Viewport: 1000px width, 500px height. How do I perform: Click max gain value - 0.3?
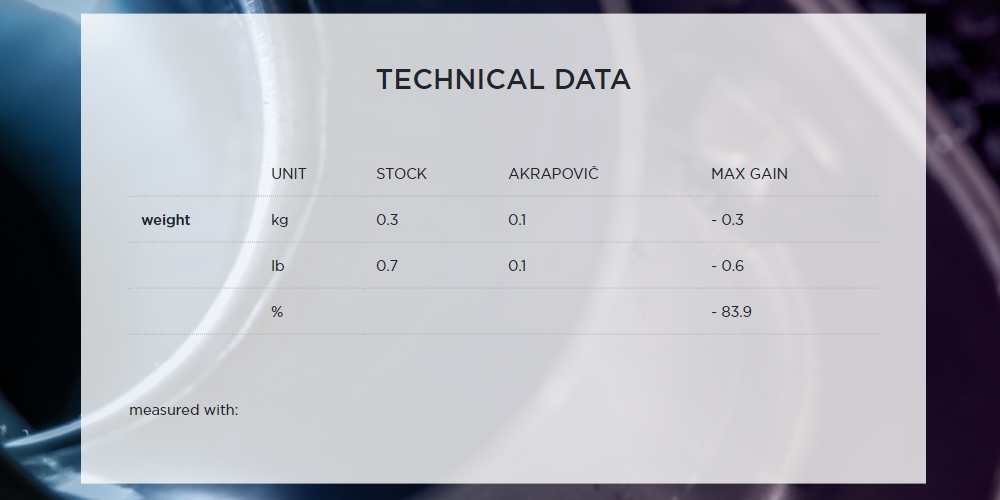[728, 220]
